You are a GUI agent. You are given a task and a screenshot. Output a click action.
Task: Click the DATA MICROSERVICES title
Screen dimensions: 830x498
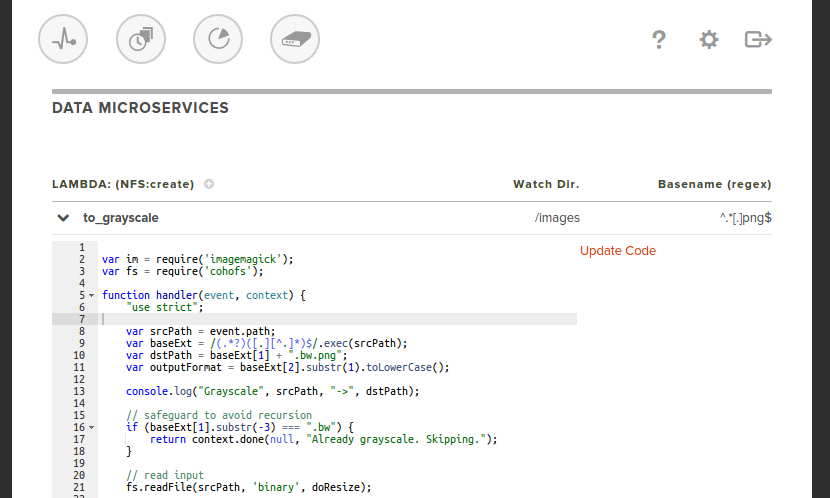[140, 108]
